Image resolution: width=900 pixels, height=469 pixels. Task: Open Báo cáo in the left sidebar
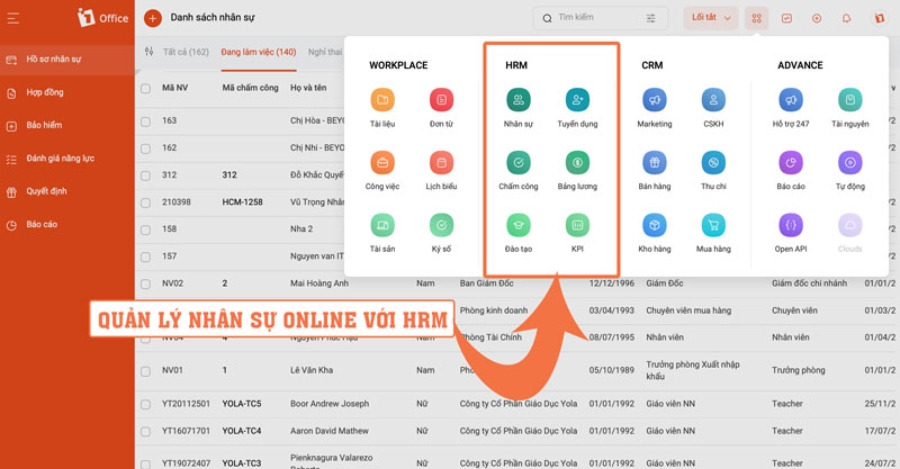tap(42, 224)
